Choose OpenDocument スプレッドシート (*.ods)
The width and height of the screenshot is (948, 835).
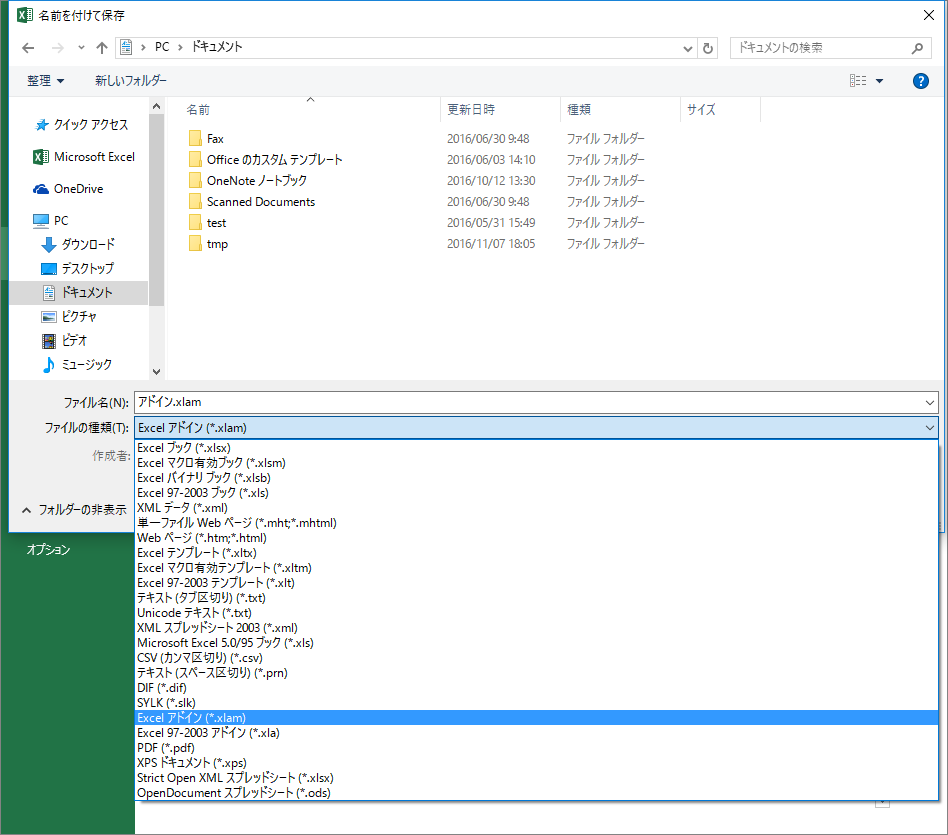(x=536, y=793)
